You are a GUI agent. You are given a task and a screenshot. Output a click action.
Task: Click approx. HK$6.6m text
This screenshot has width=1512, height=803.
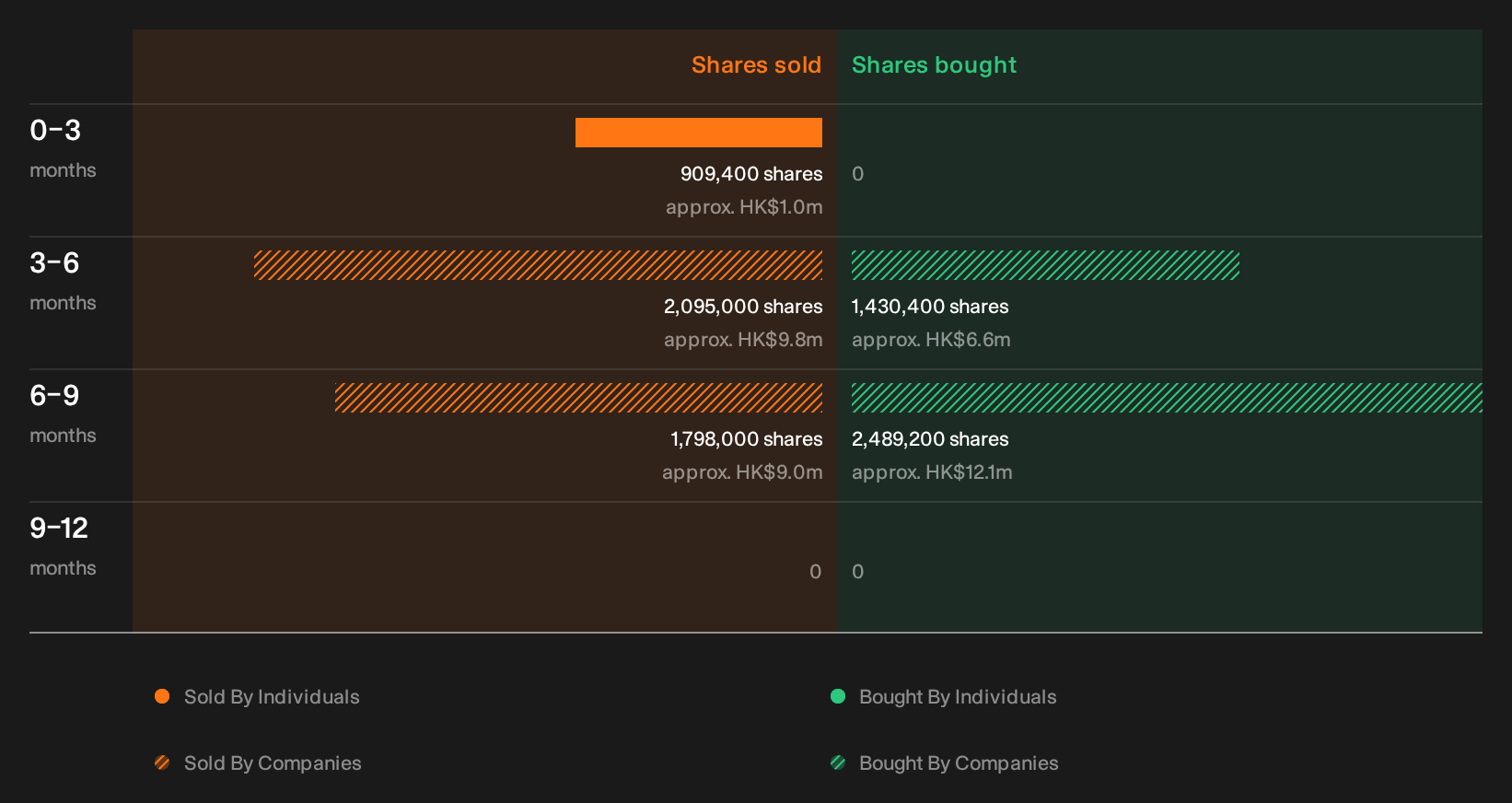[x=931, y=340]
